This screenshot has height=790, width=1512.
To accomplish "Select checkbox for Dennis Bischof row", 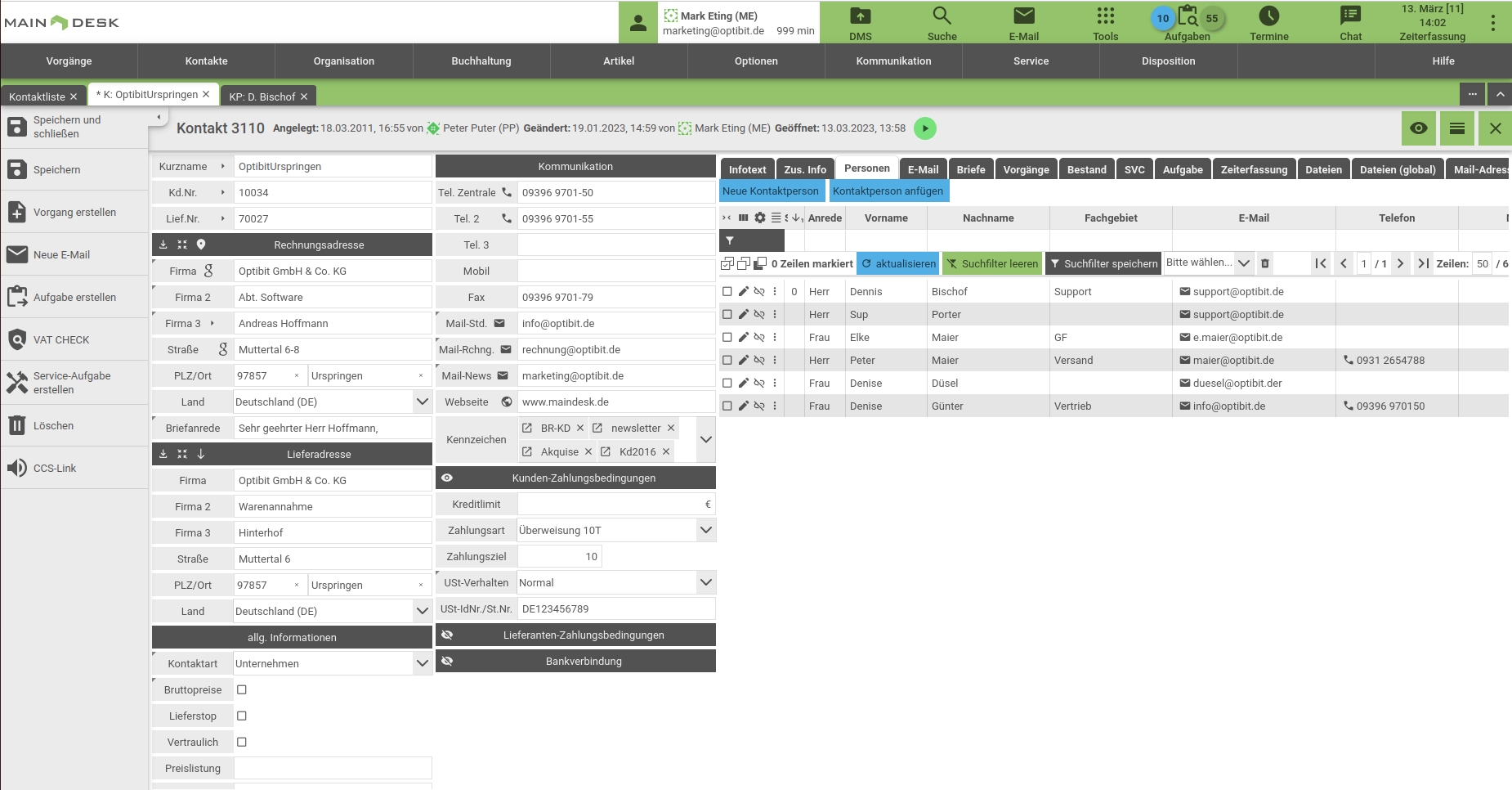I will point(727,292).
